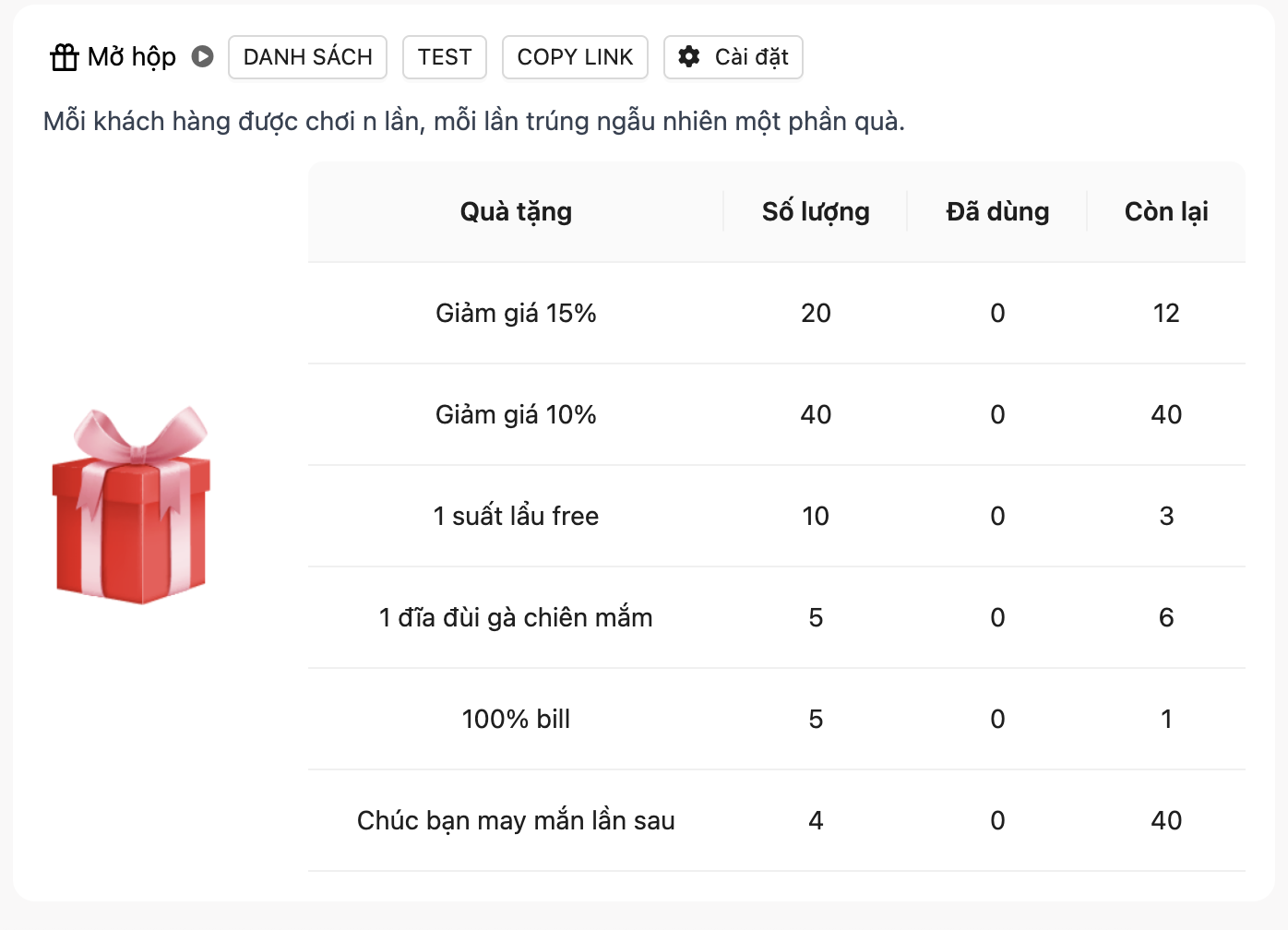
Task: Click the red gift box image
Action: click(x=132, y=506)
